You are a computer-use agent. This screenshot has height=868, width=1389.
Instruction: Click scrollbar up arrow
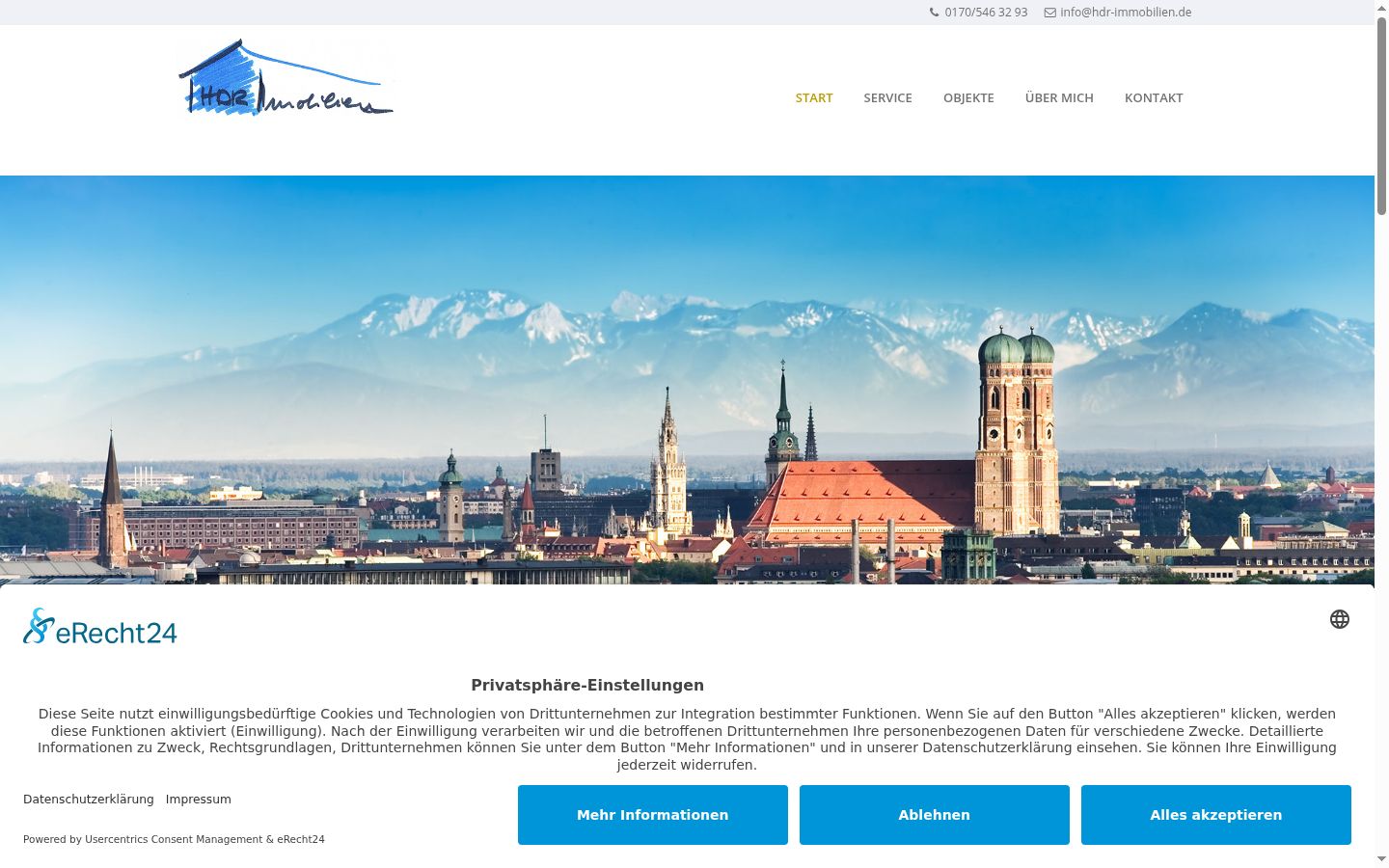point(1381,8)
